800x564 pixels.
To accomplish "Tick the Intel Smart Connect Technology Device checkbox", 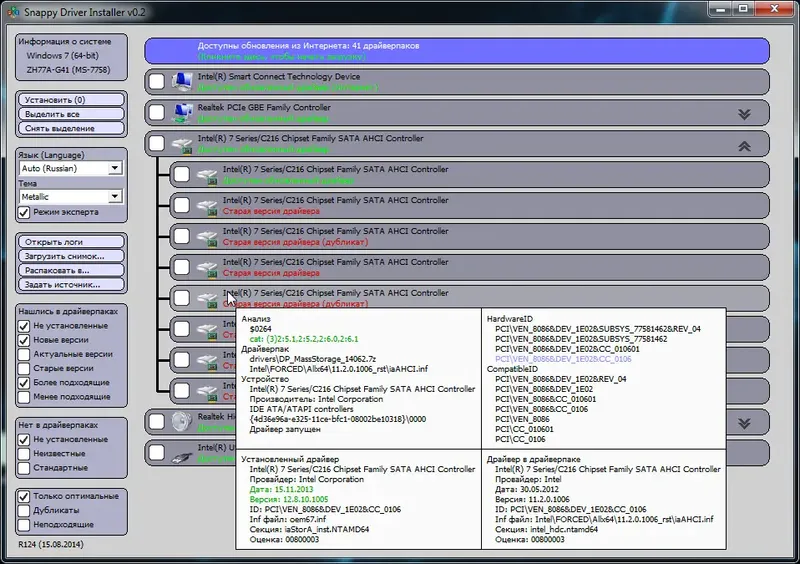I will tap(157, 82).
